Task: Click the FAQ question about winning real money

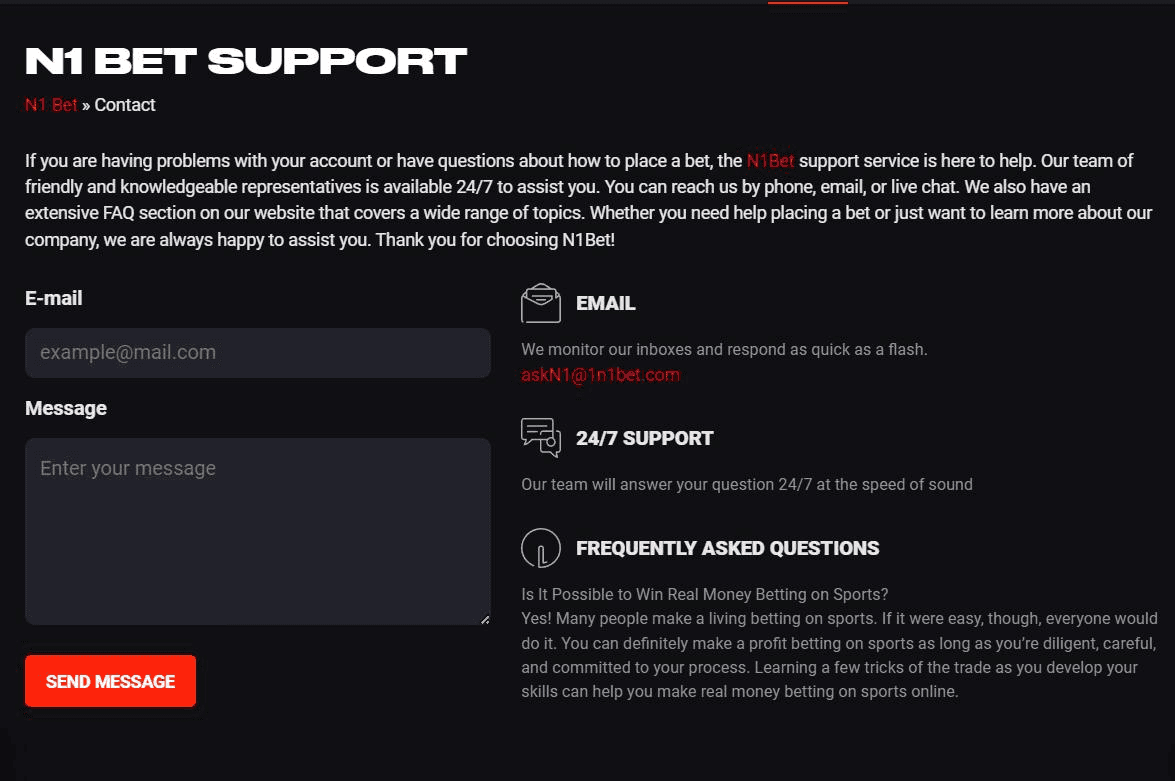Action: click(704, 594)
